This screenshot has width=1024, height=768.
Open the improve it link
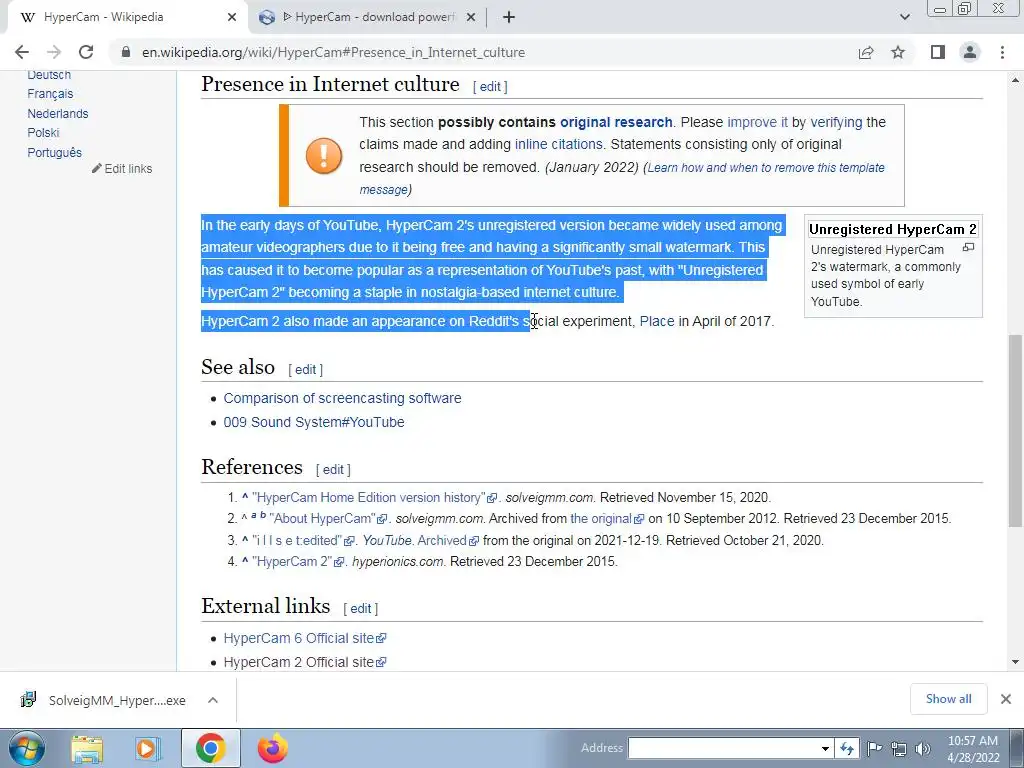(758, 122)
